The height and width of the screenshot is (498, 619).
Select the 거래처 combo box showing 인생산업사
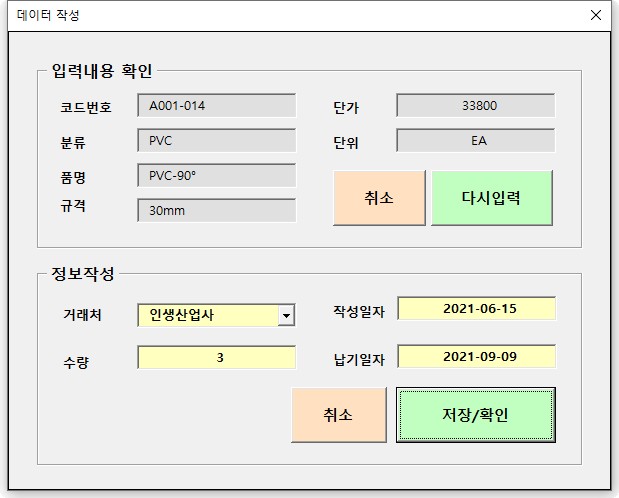pyautogui.click(x=216, y=315)
